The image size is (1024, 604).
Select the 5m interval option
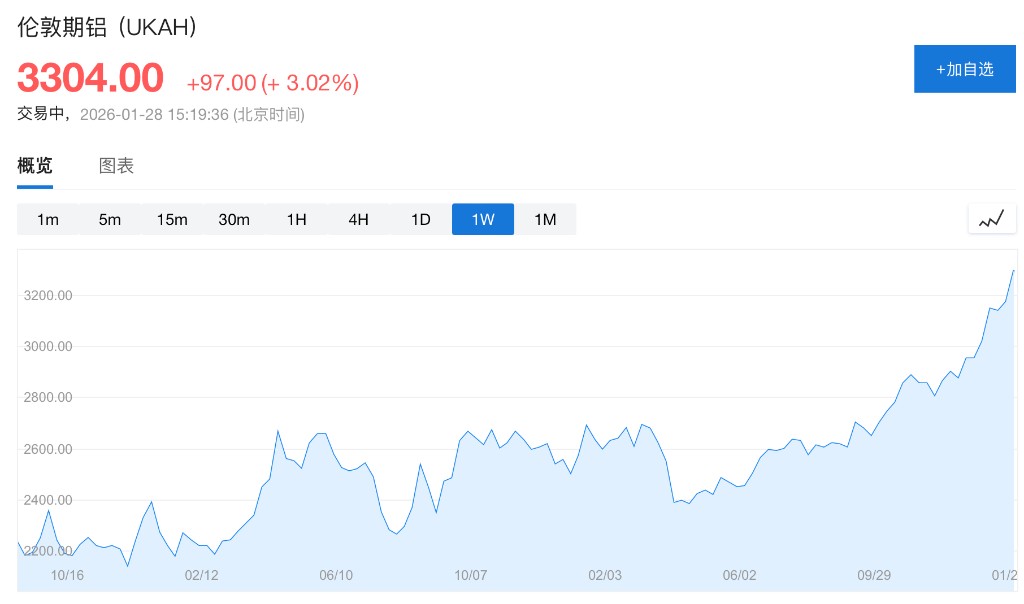coord(110,219)
